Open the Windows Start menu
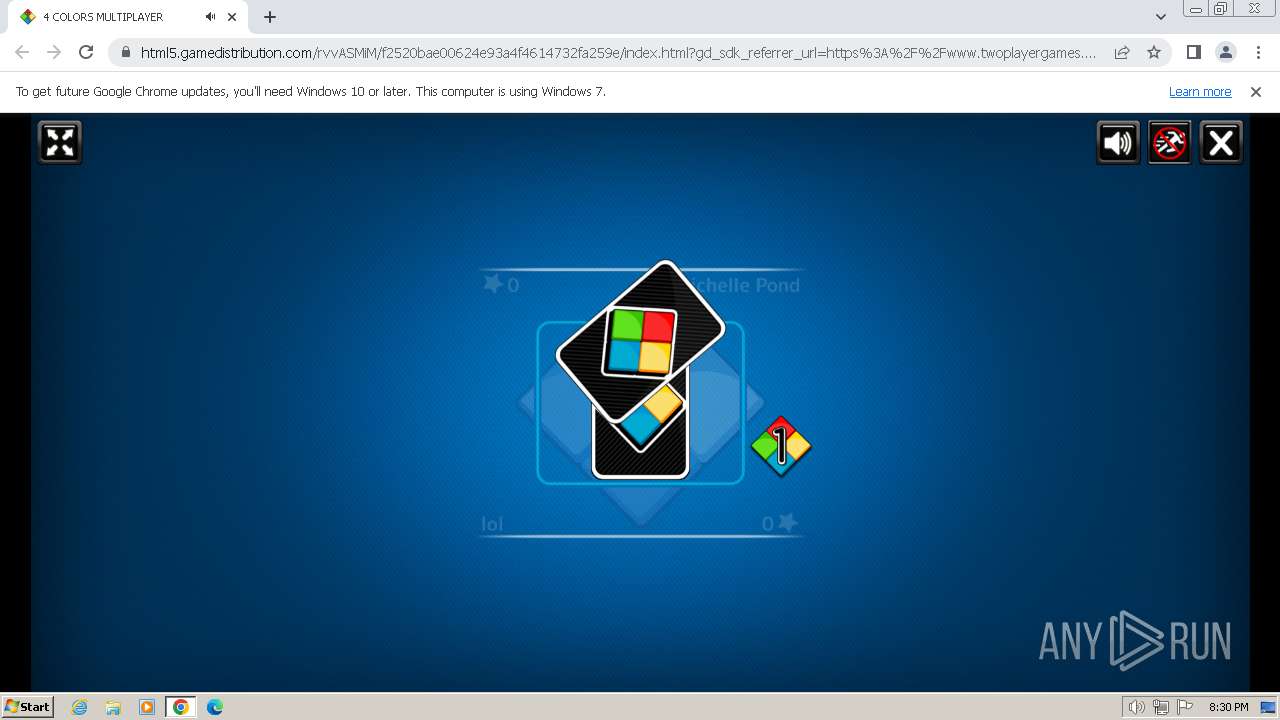The image size is (1280, 720). coord(28,706)
